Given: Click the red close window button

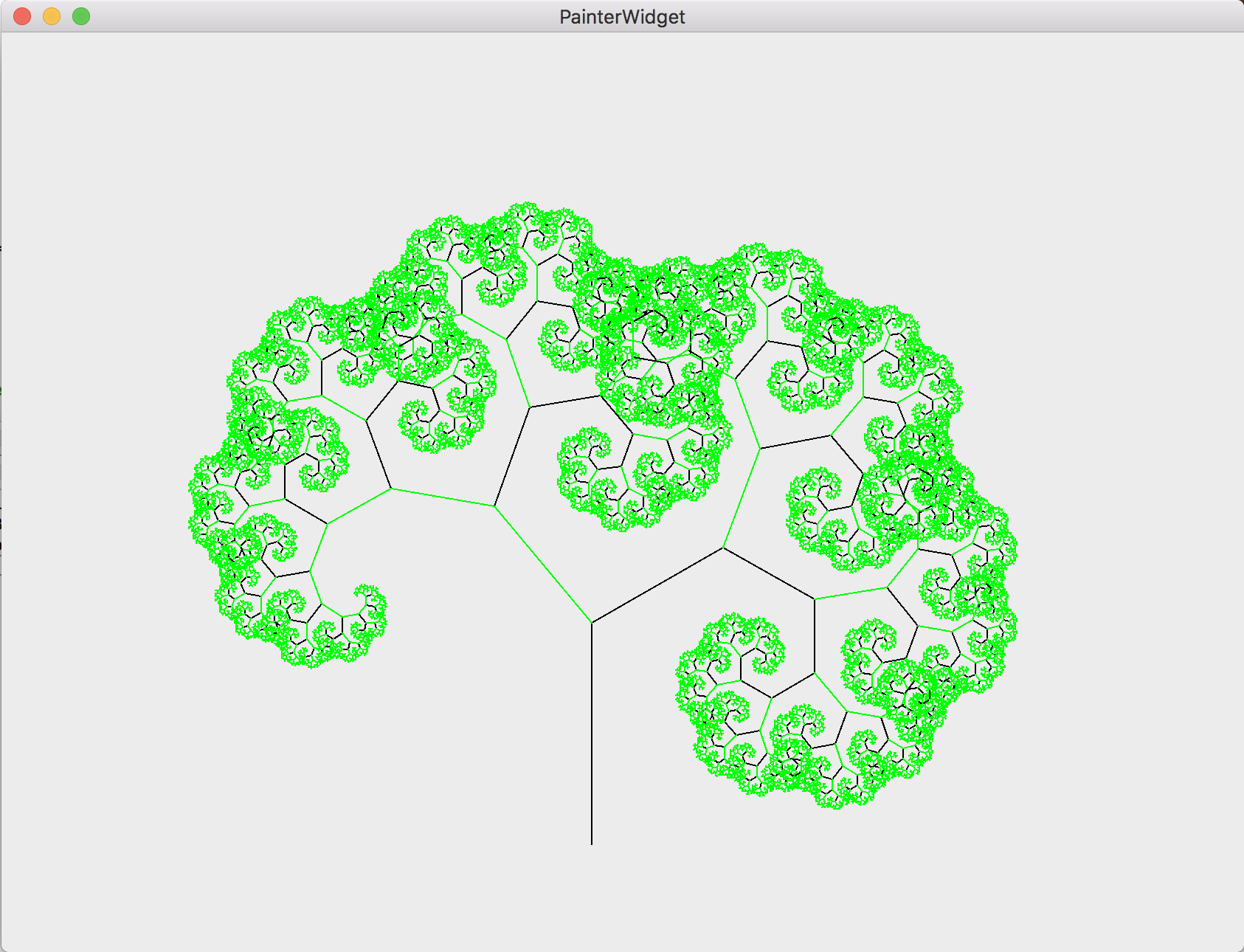Looking at the screenshot, I should pos(22,16).
